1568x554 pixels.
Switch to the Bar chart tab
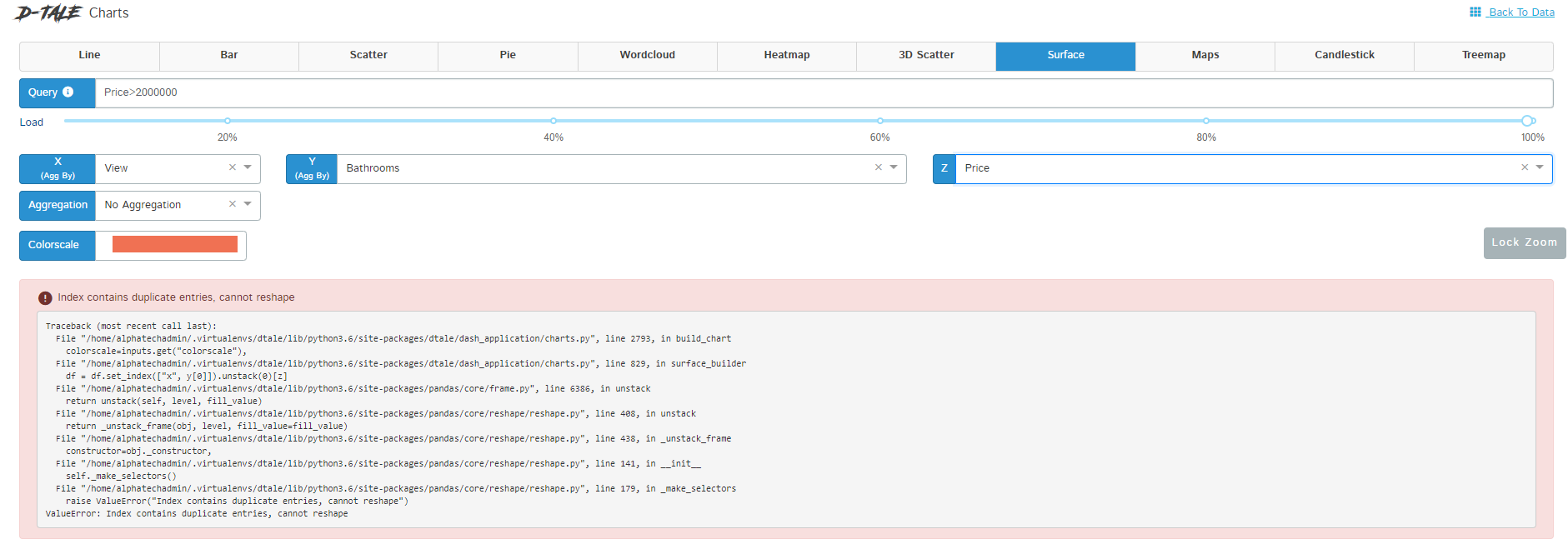click(x=228, y=55)
